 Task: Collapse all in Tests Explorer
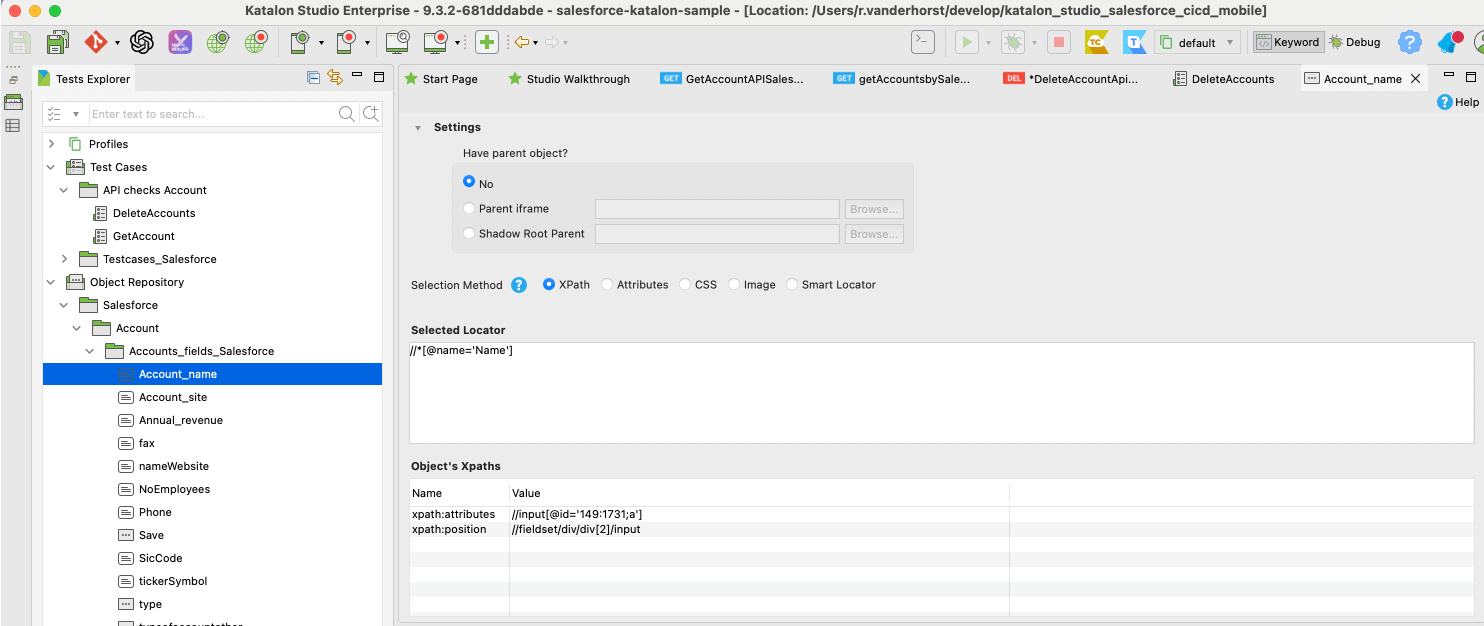[x=313, y=77]
